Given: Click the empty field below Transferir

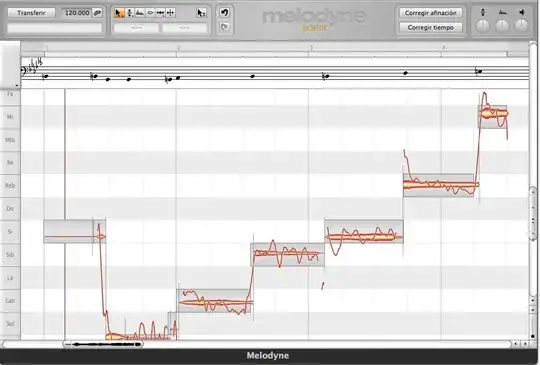Looking at the screenshot, I should pos(55,28).
